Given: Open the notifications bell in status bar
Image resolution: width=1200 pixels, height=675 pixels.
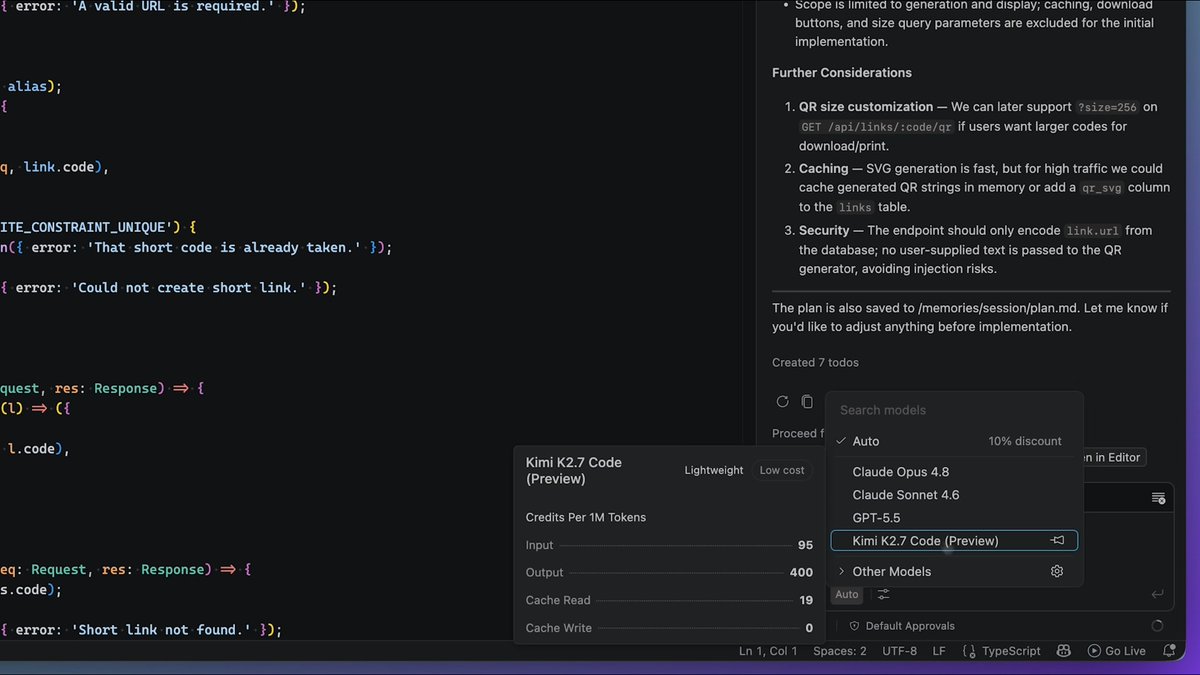Looking at the screenshot, I should point(1169,651).
